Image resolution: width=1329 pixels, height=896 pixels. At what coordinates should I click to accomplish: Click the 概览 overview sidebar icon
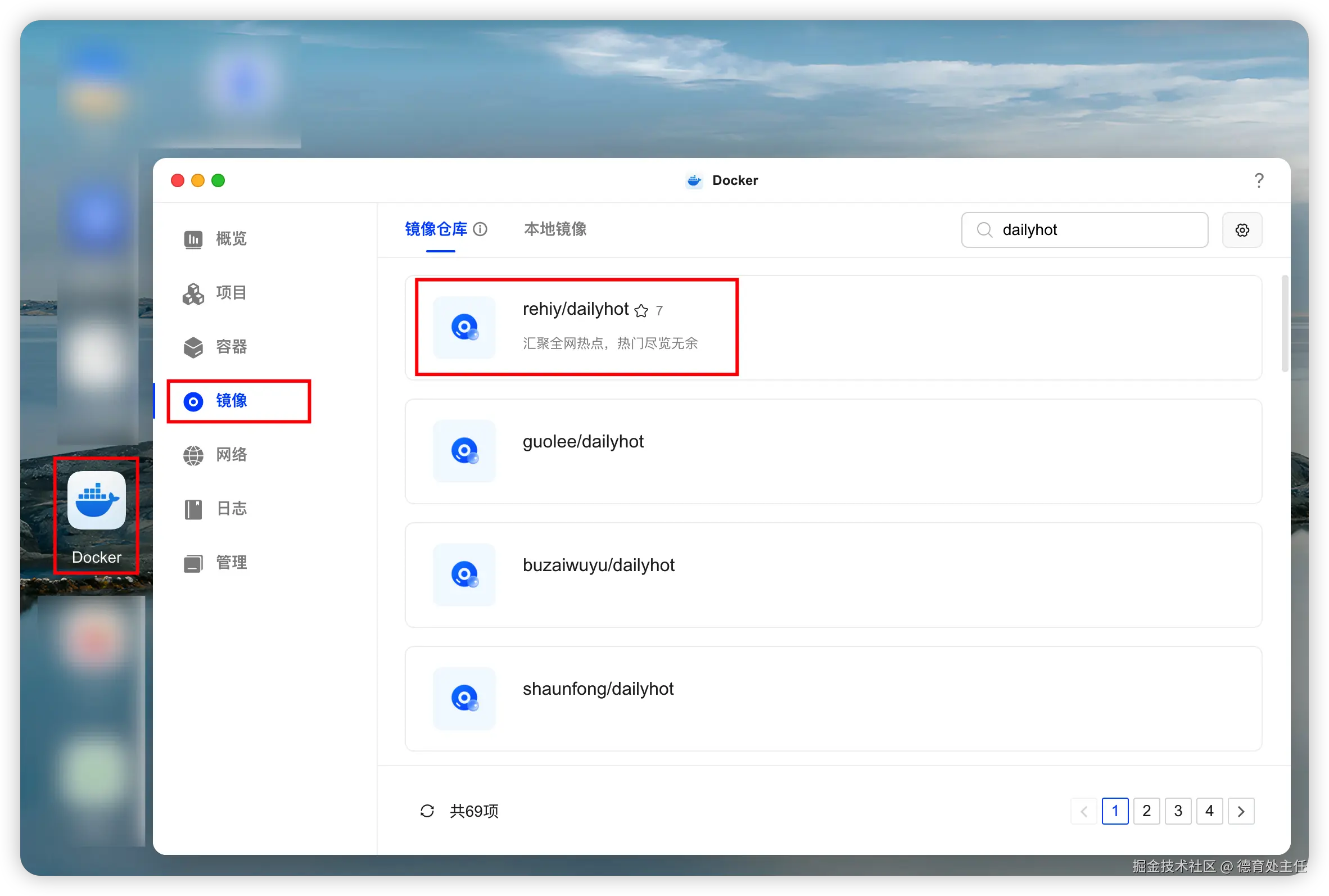point(193,239)
